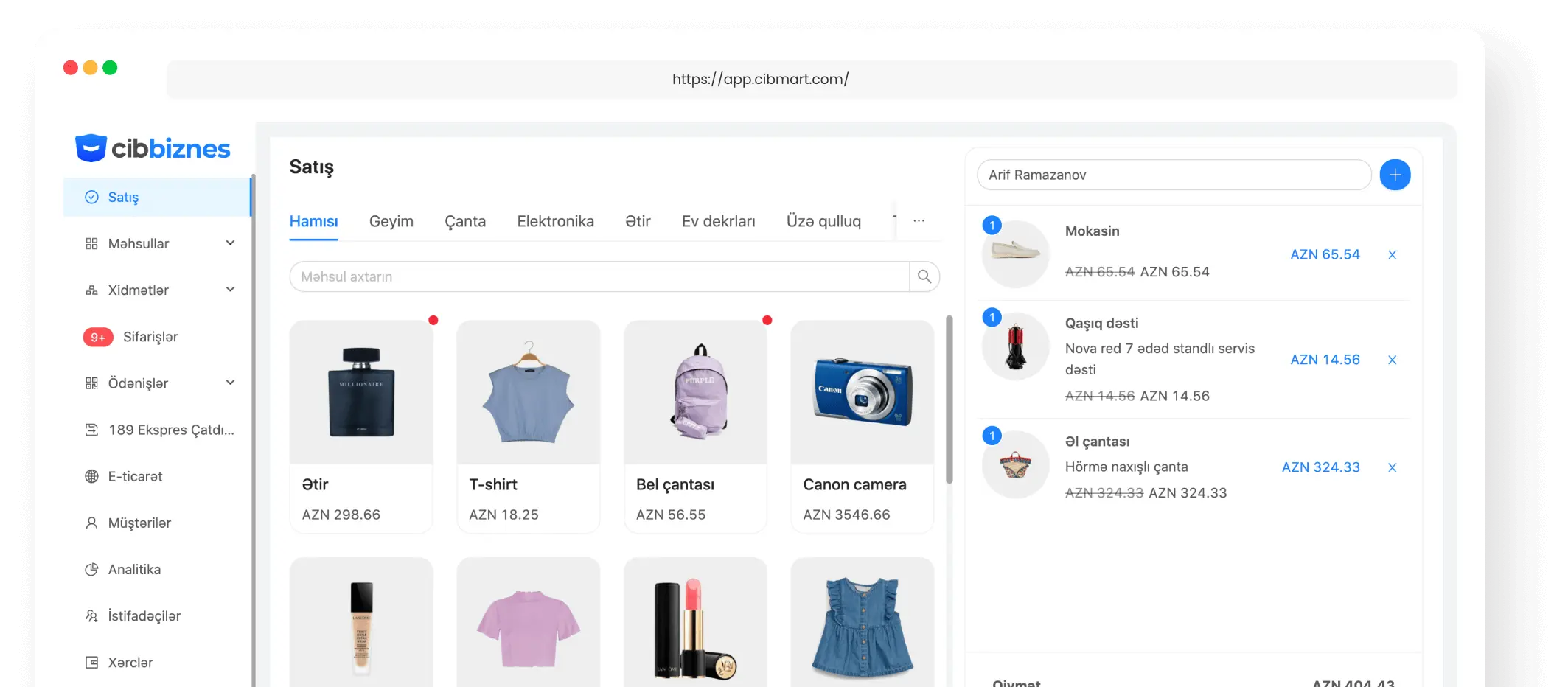Remove Mokasin from the cart
This screenshot has height=687, width=1568.
(x=1392, y=255)
